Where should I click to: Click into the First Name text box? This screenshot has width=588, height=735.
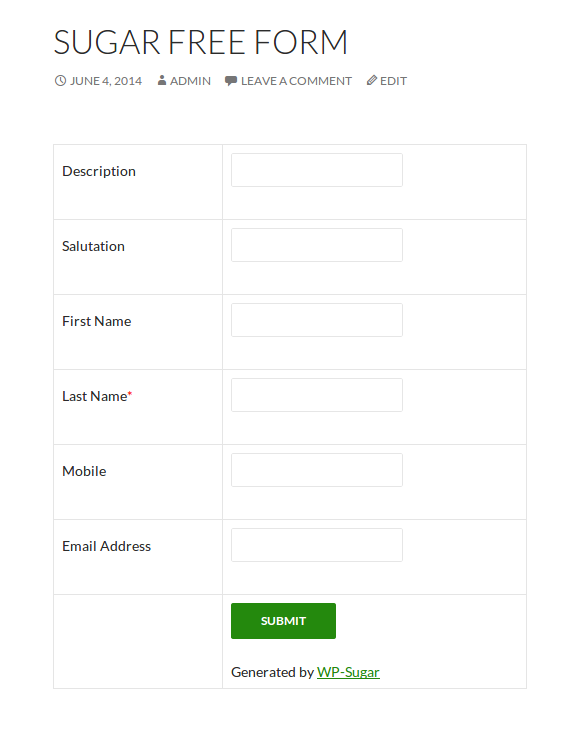[x=317, y=320]
